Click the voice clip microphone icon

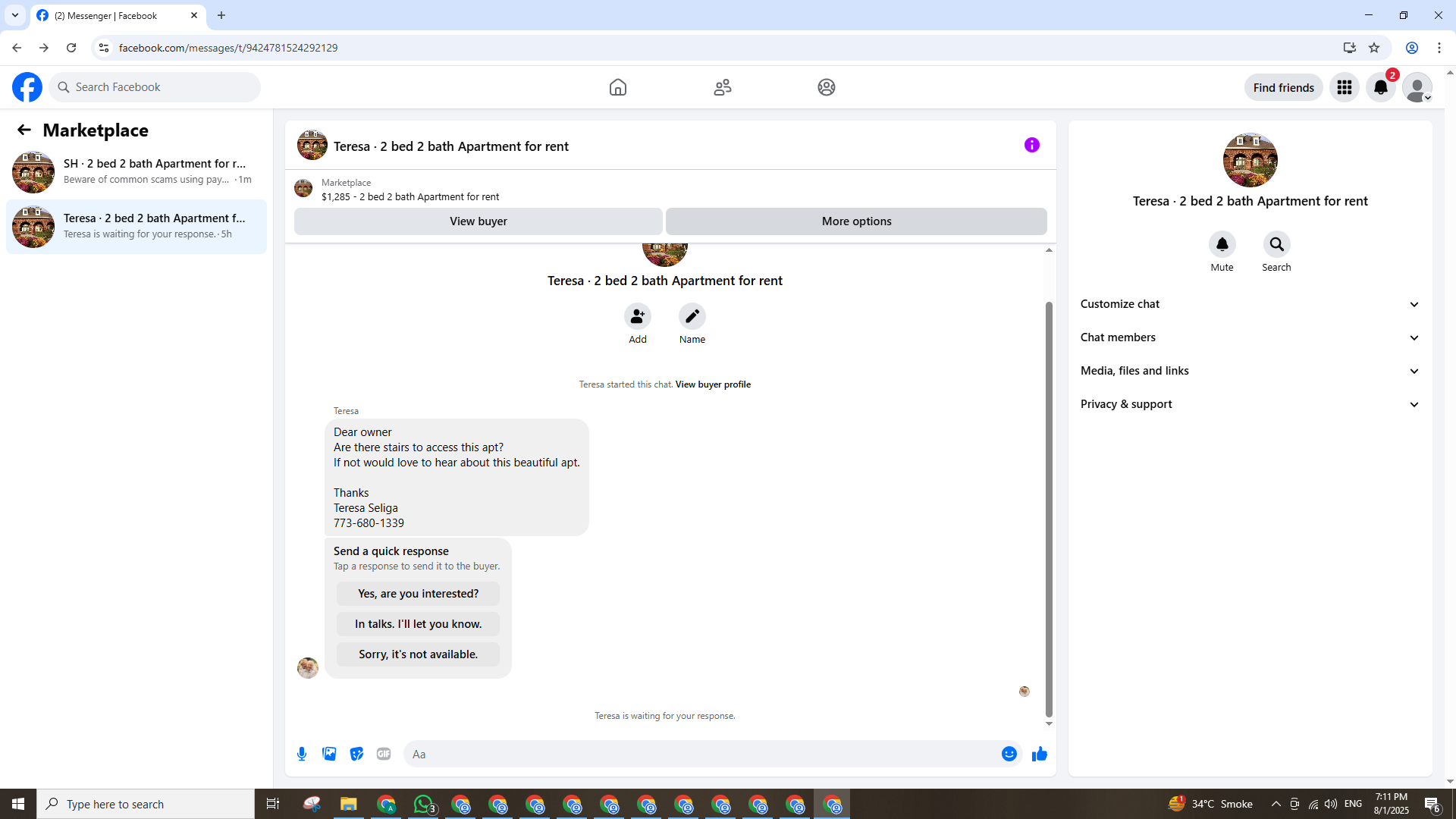302,754
